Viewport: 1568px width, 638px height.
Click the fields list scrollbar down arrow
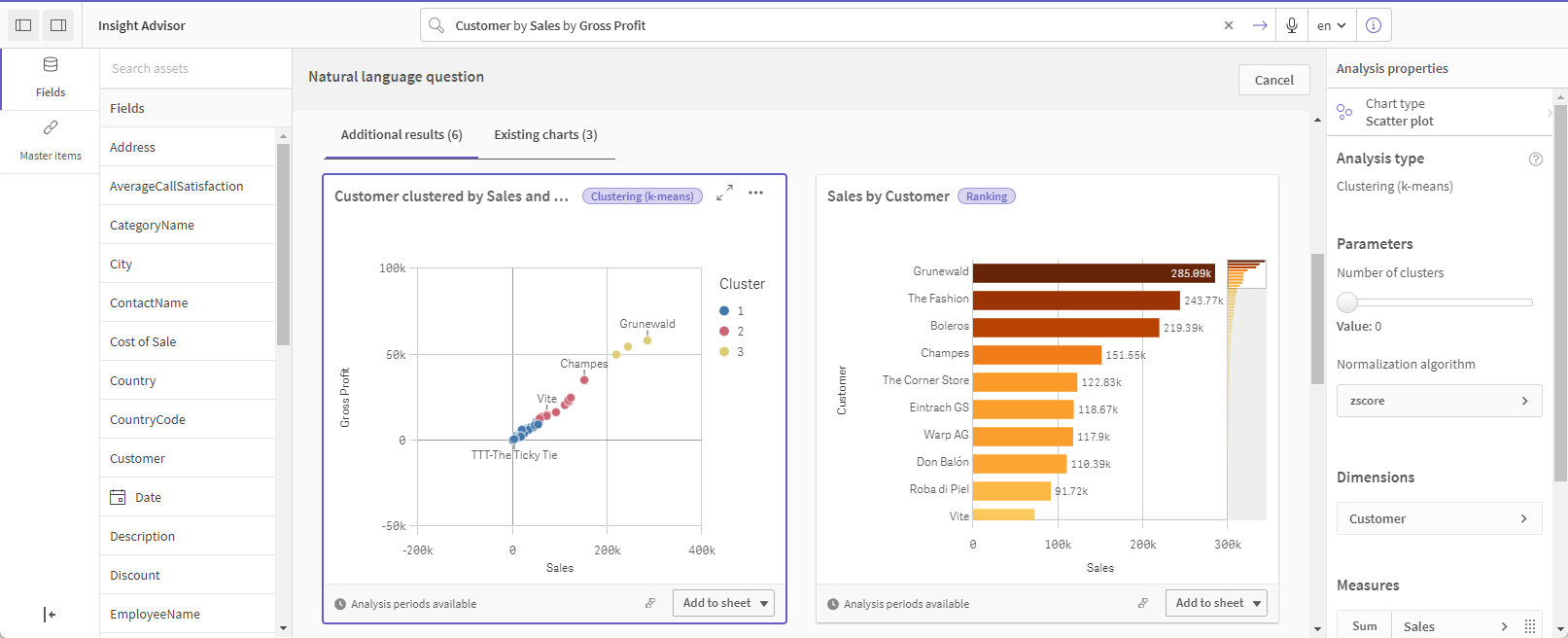coord(283,628)
